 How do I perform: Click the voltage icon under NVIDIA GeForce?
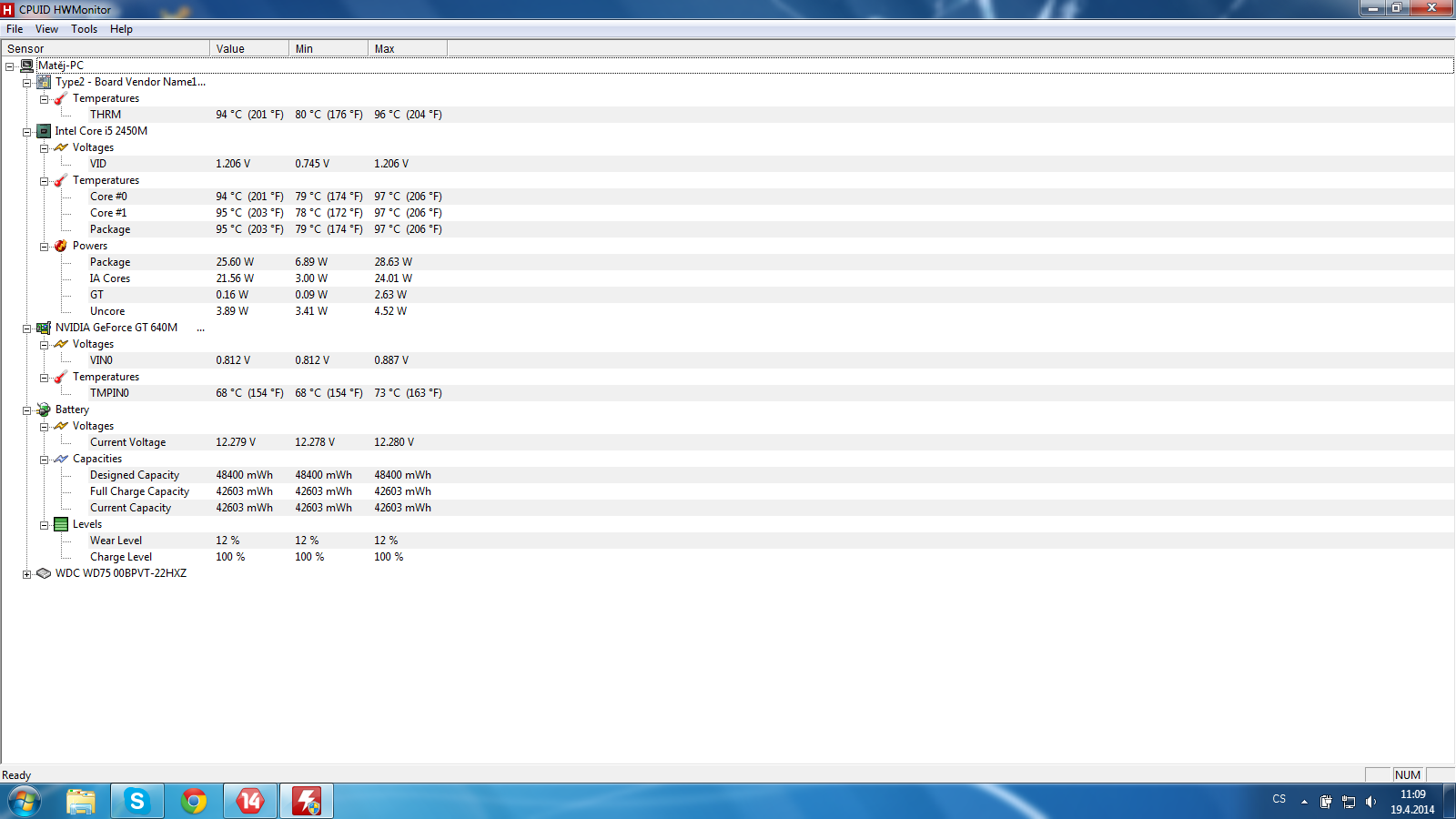(61, 344)
